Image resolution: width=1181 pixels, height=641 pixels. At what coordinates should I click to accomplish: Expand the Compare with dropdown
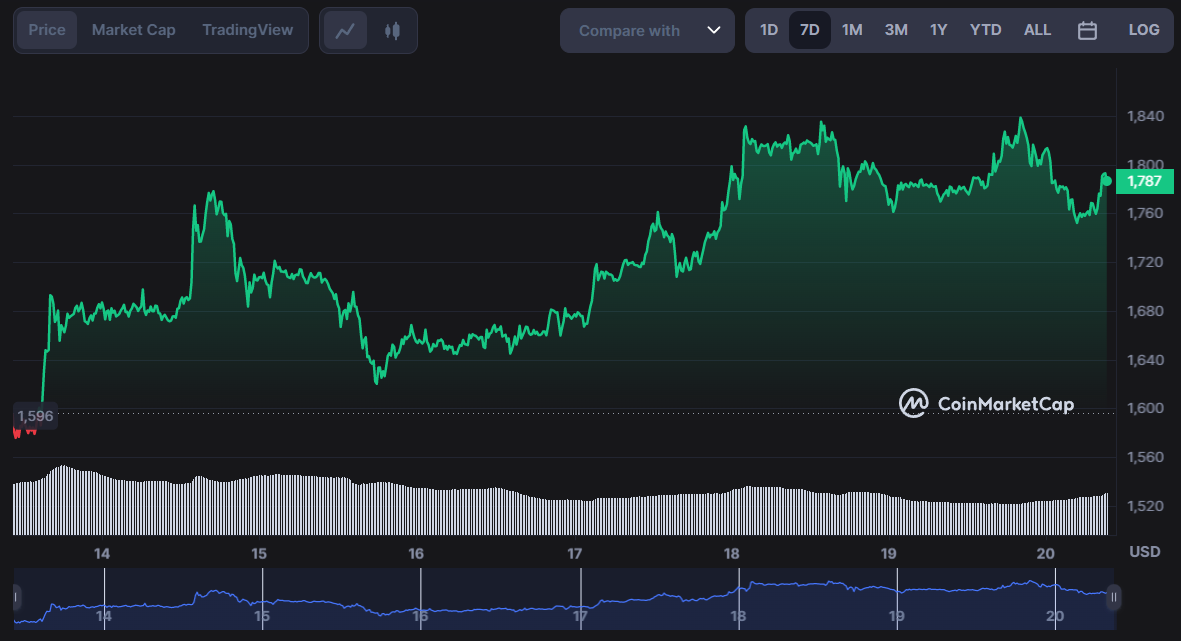(648, 30)
